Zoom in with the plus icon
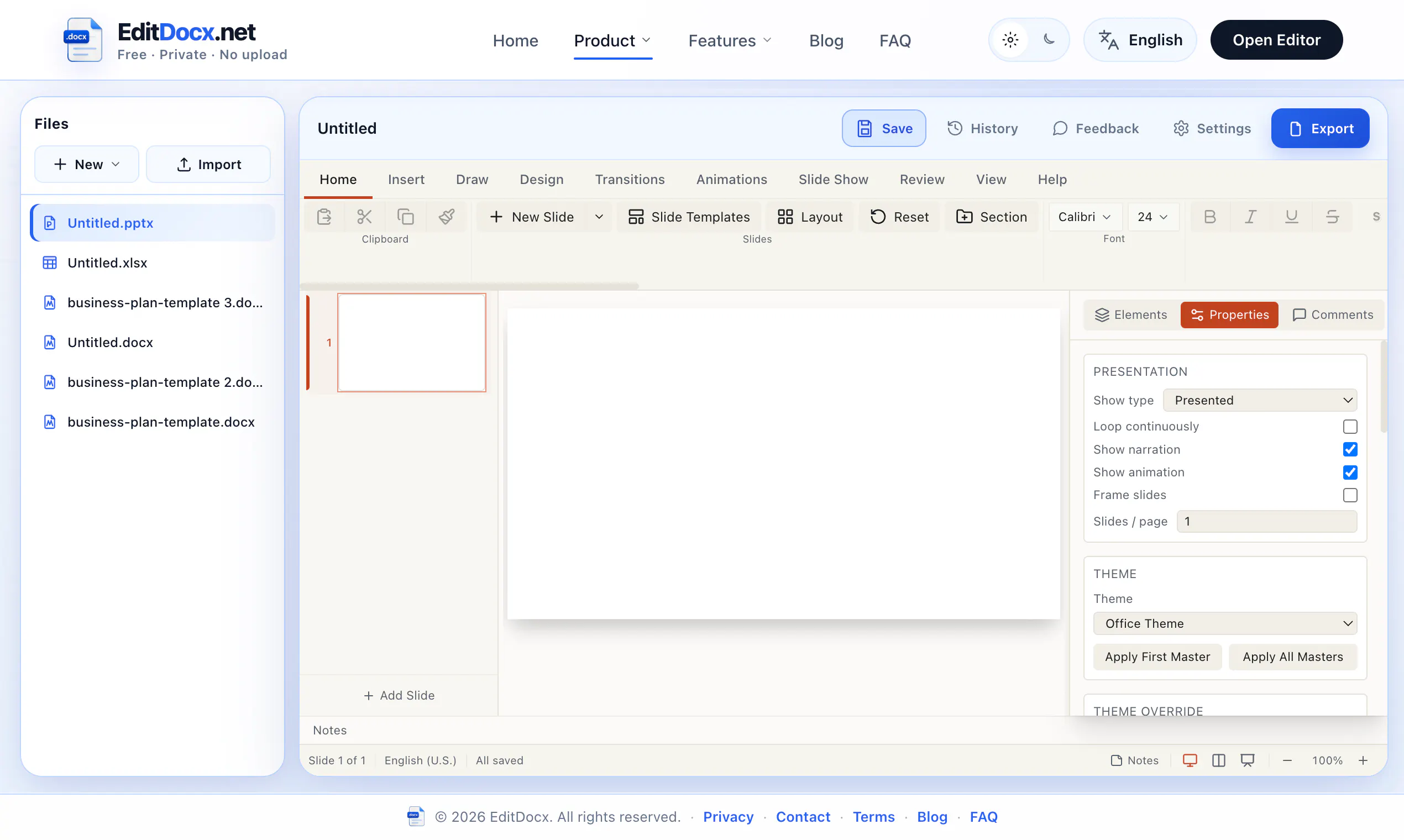The image size is (1404, 840). coord(1363,760)
